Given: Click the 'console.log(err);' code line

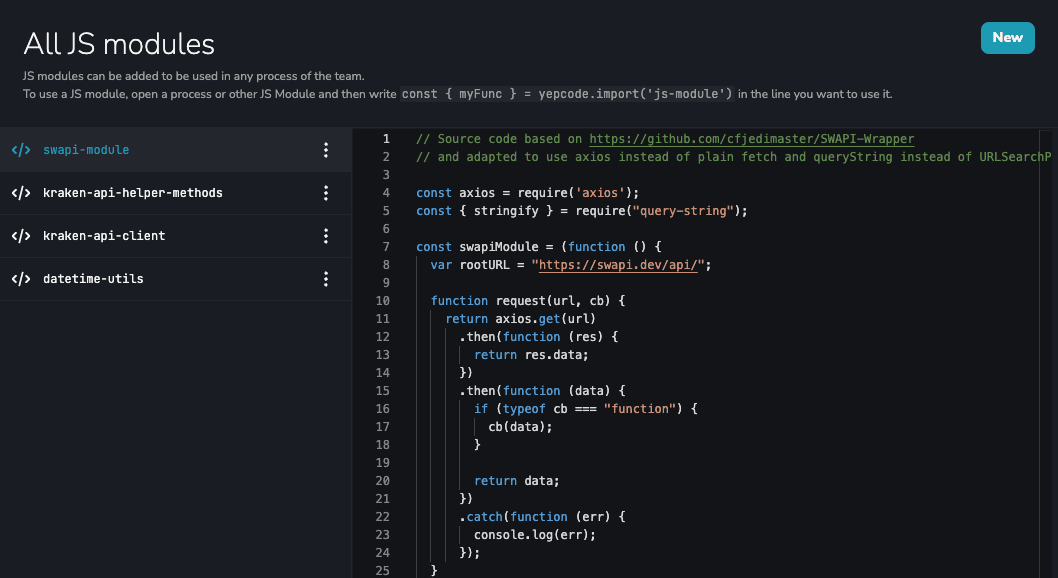Looking at the screenshot, I should [x=534, y=535].
